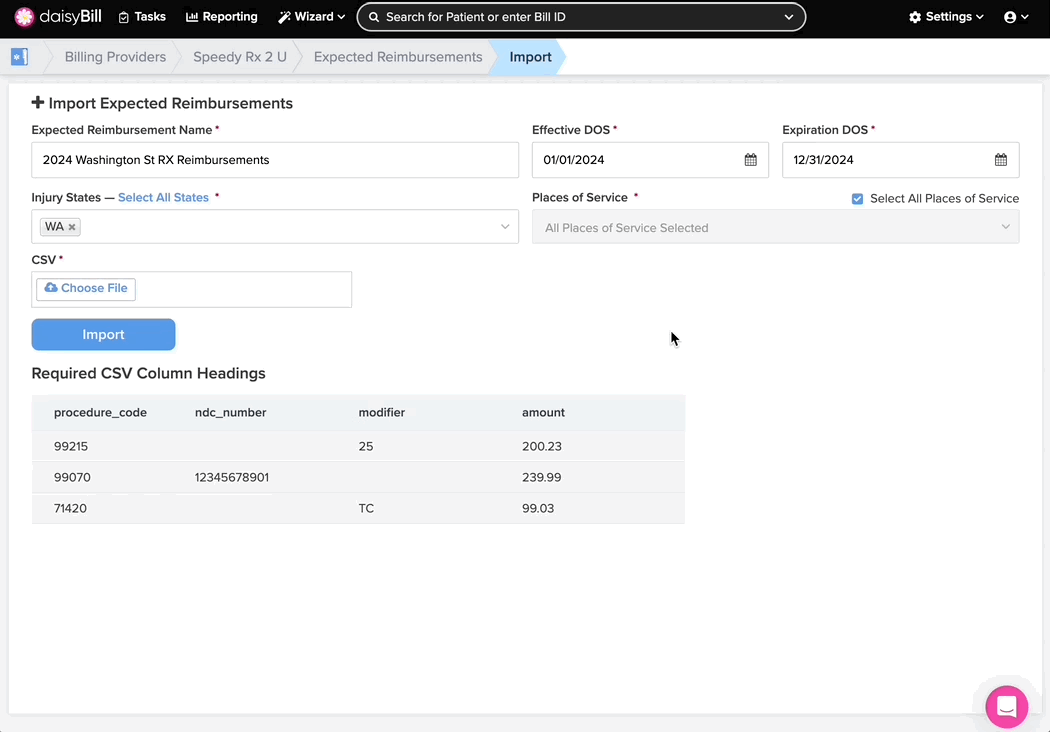Click the amount column heading
Image resolution: width=1050 pixels, height=732 pixels.
tap(543, 413)
